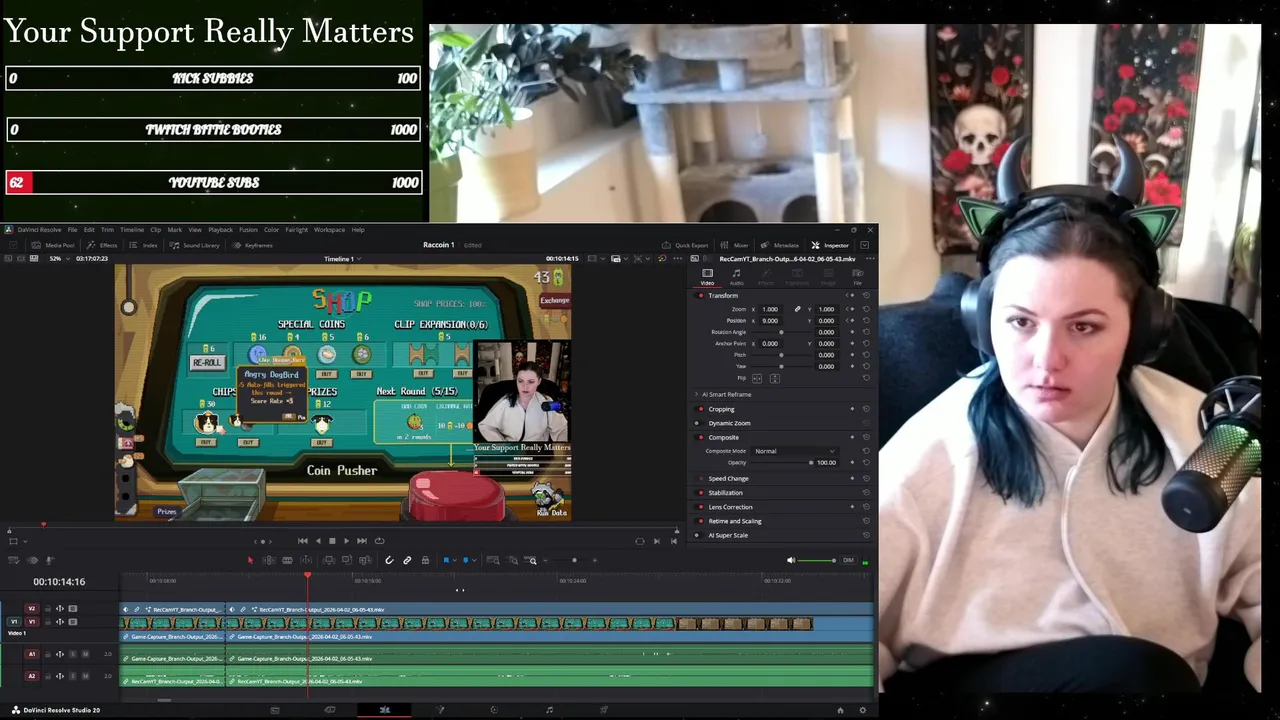
Task: Open the Timeline 1 name dropdown
Action: coord(343,259)
